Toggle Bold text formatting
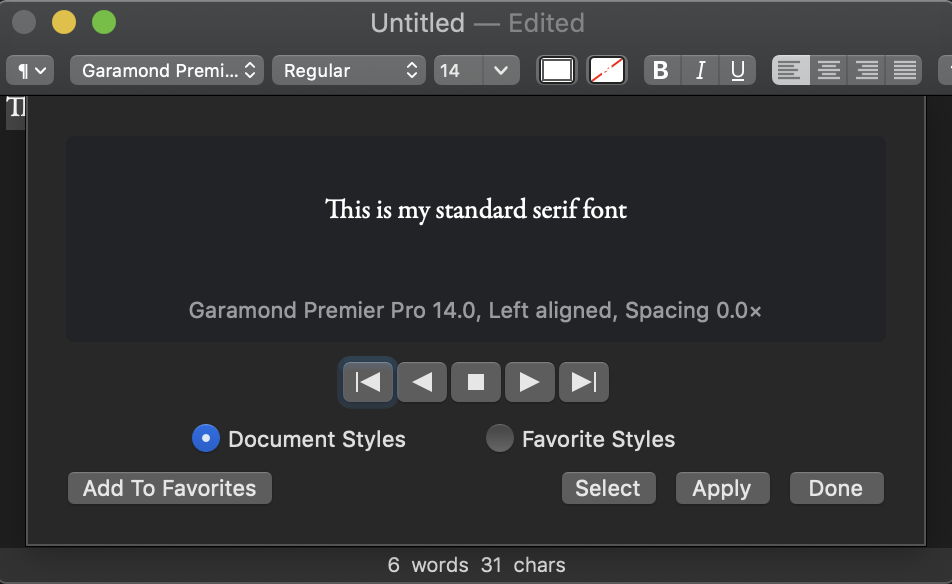 pos(660,70)
